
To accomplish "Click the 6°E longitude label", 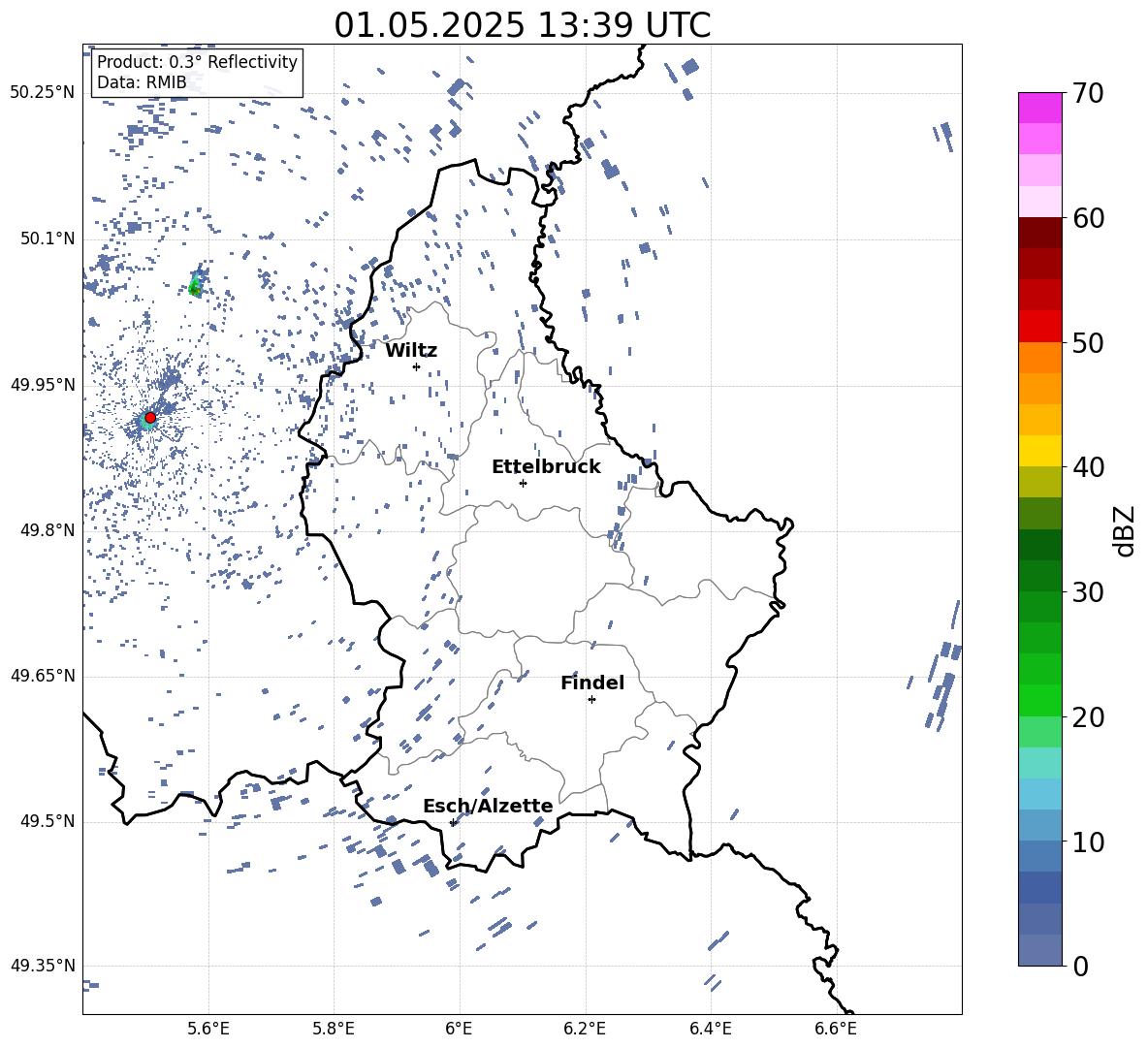I will 459,1029.
